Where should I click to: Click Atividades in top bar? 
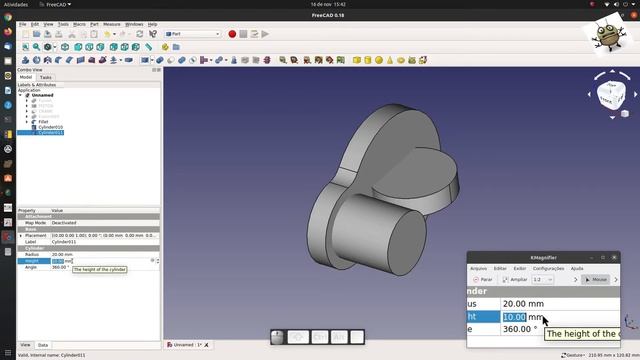16,4
